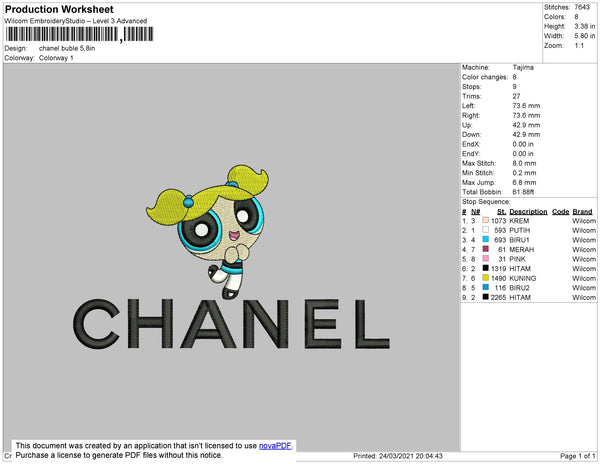The width and height of the screenshot is (600, 464).
Task: Click the 'Min Stitch:' value '0.2 mm'
Action: coord(524,173)
